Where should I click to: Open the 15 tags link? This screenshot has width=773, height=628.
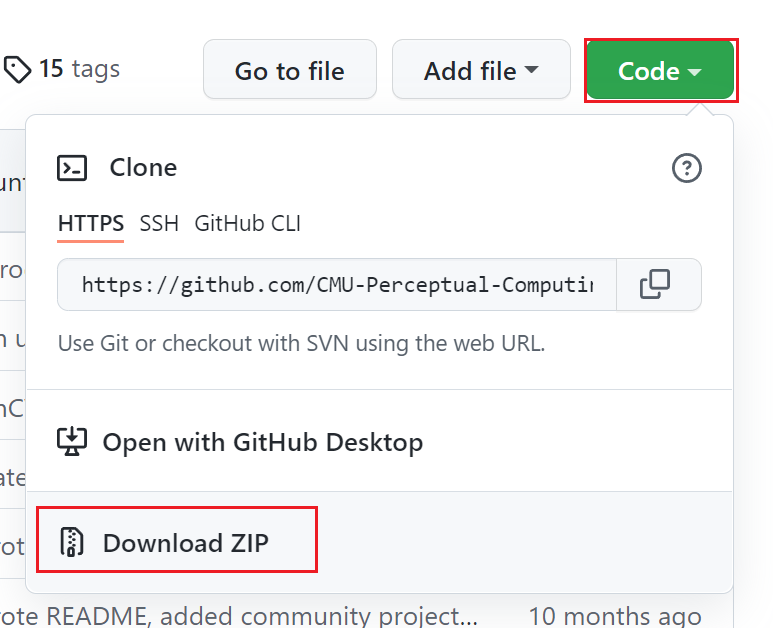78,69
